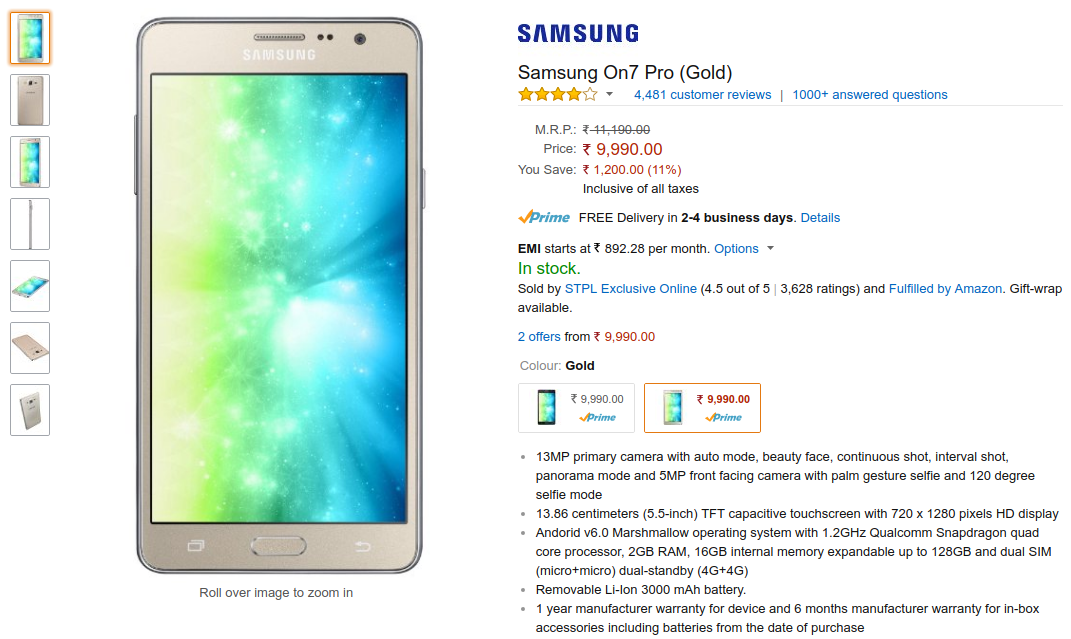1071x639 pixels.
Task: Select the first front-view phone thumbnail
Action: pos(30,38)
